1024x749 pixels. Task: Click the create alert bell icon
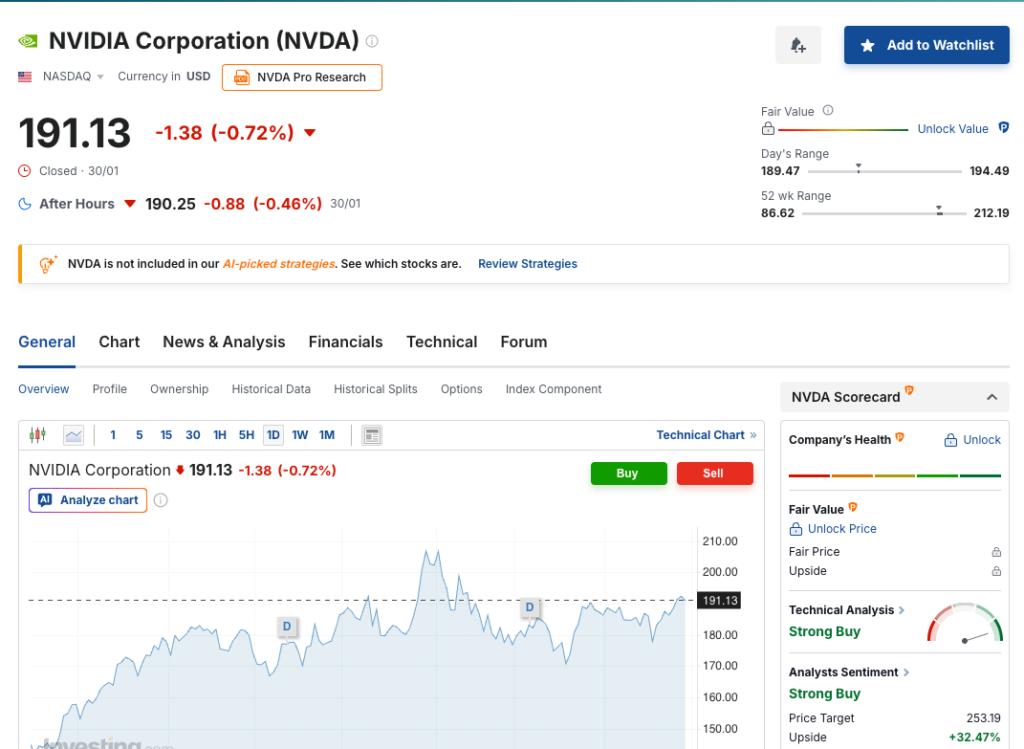click(798, 45)
